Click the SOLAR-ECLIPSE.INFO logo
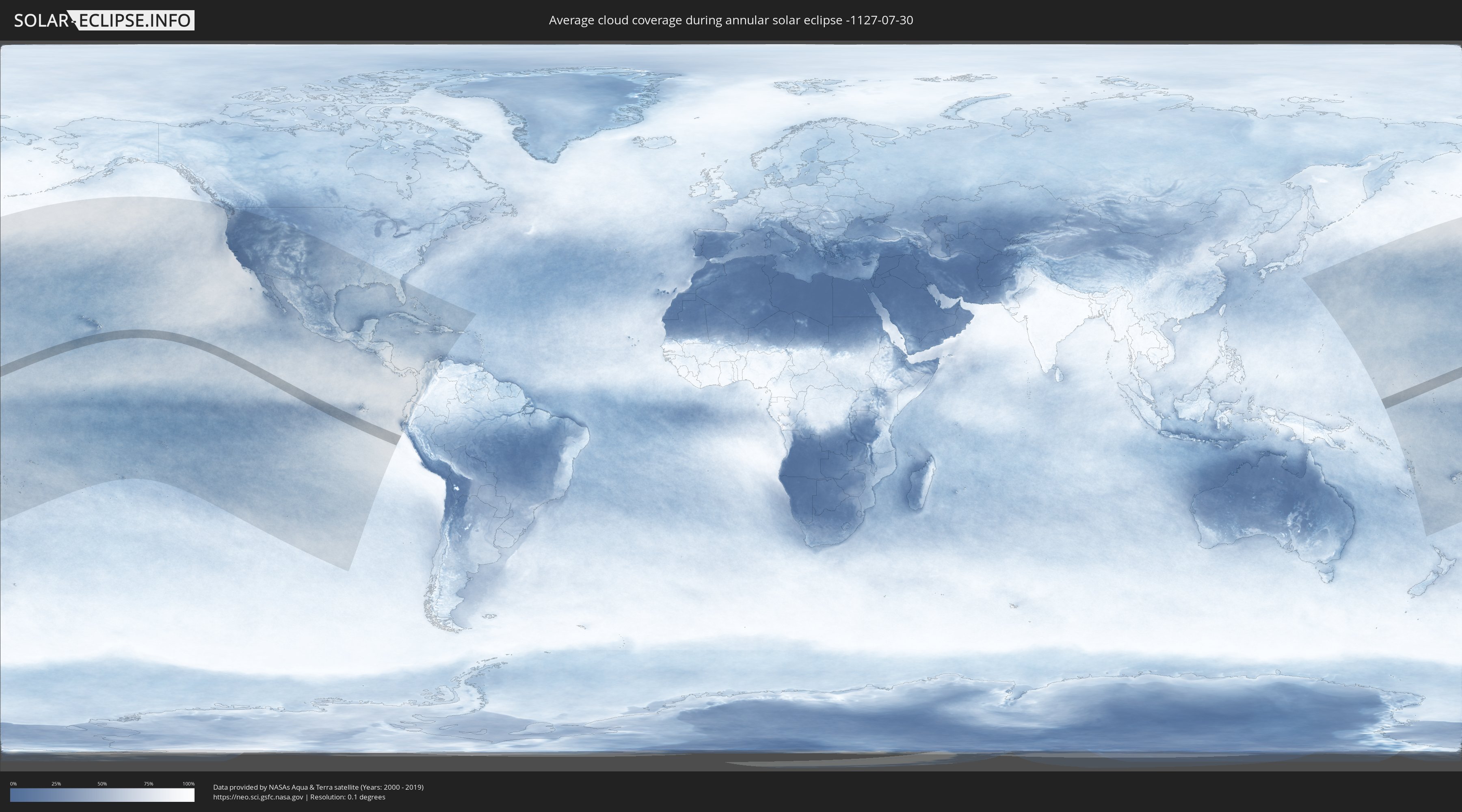The image size is (1462, 812). pyautogui.click(x=104, y=20)
